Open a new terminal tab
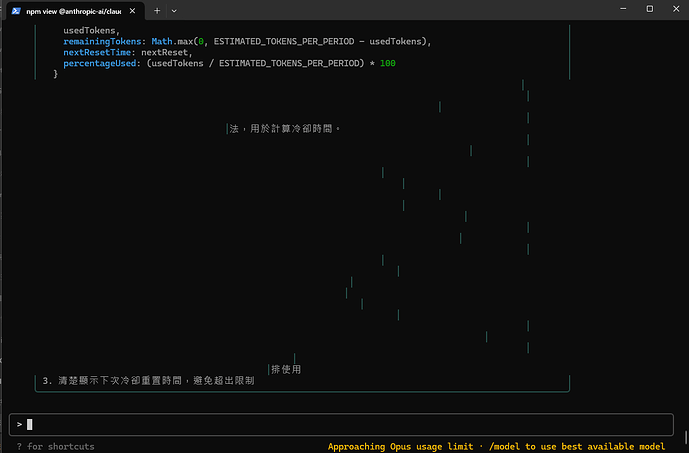 pos(157,11)
